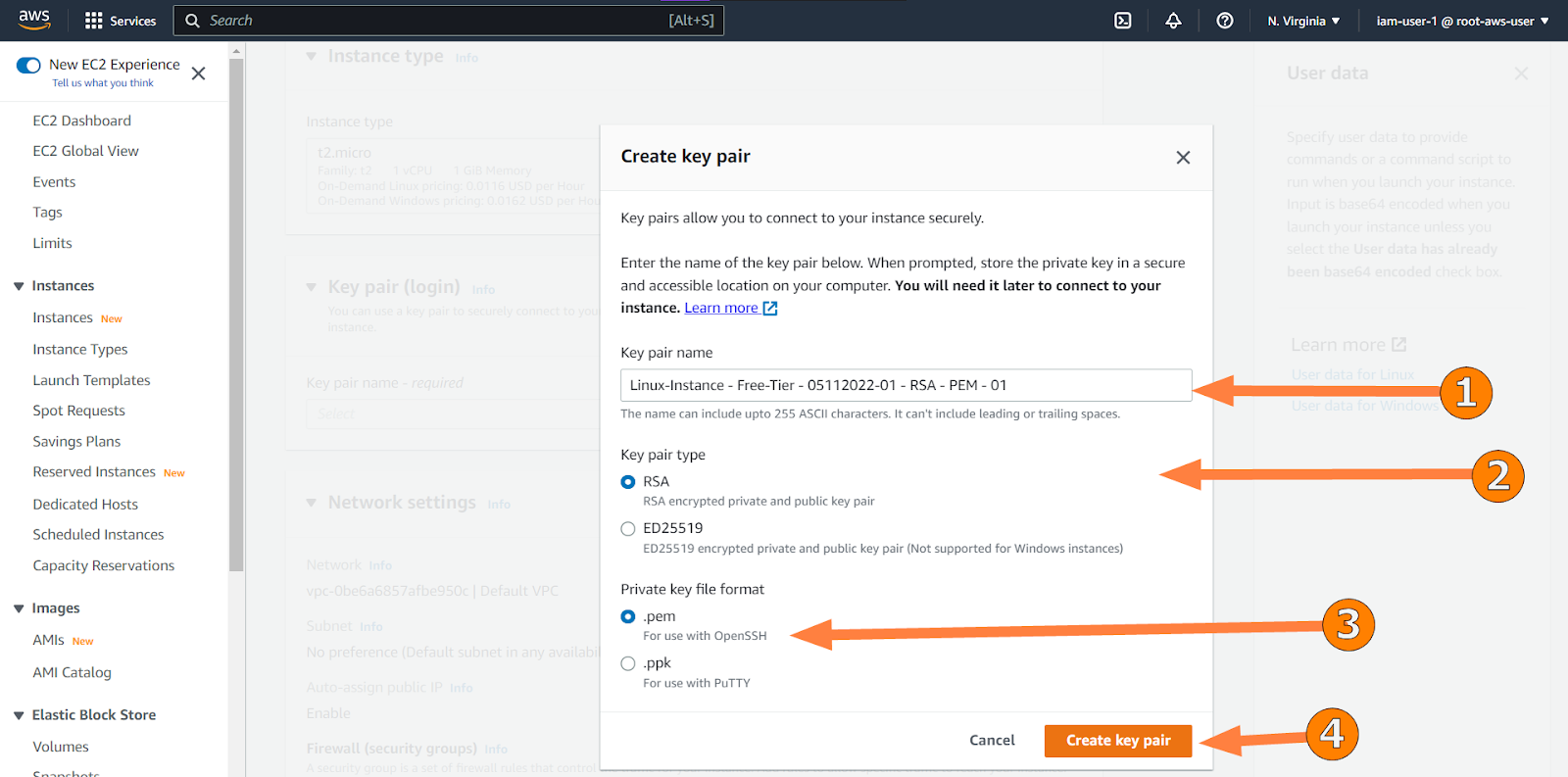Open the Services grid menu
Image resolution: width=1568 pixels, height=777 pixels.
(121, 21)
